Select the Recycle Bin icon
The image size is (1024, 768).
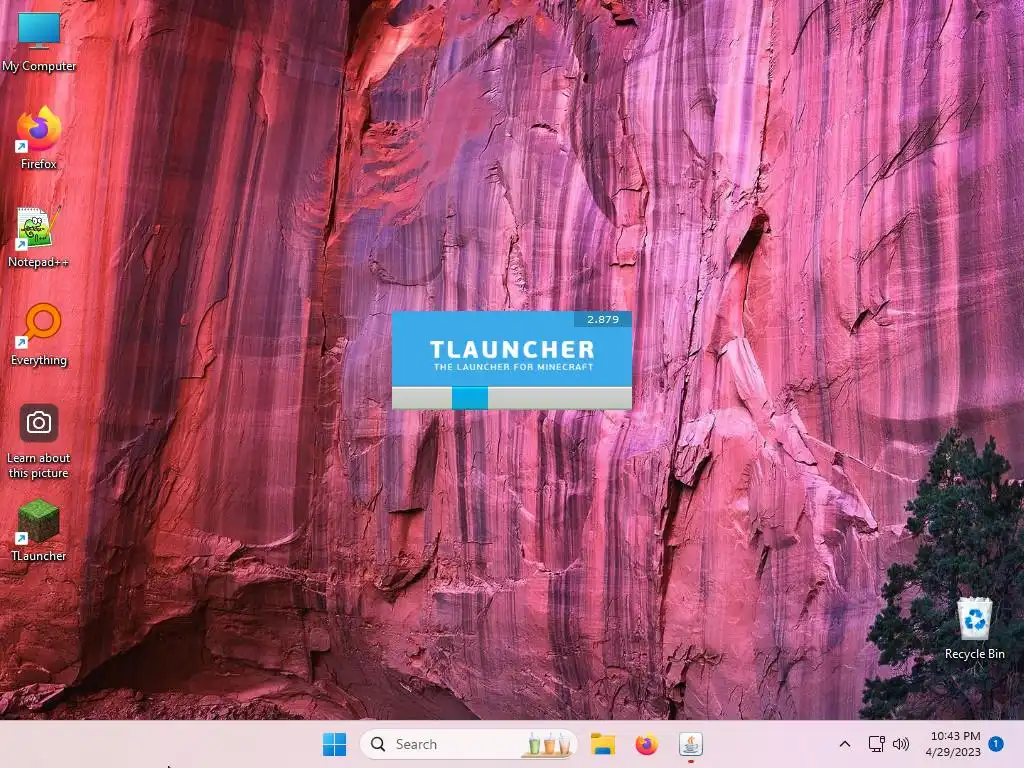974,628
